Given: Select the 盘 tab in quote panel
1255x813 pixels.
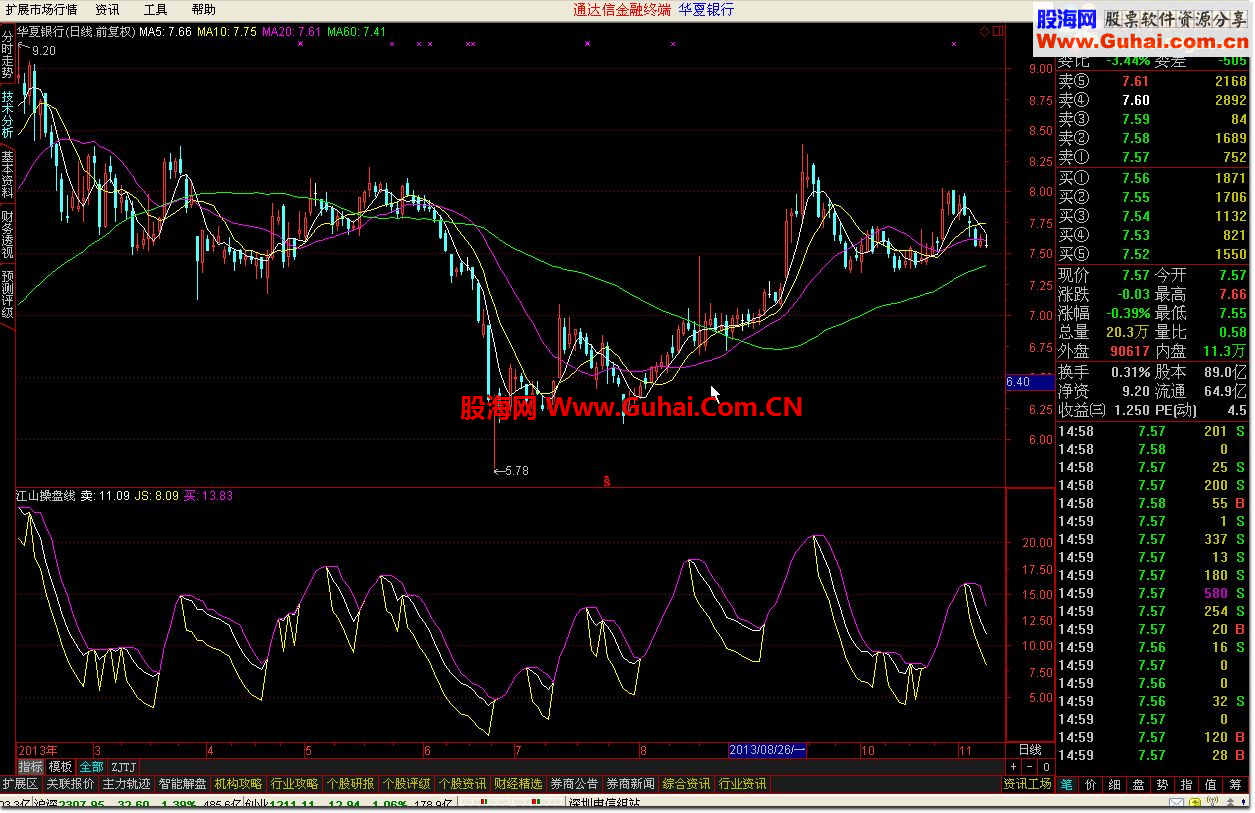Looking at the screenshot, I should (x=1139, y=785).
